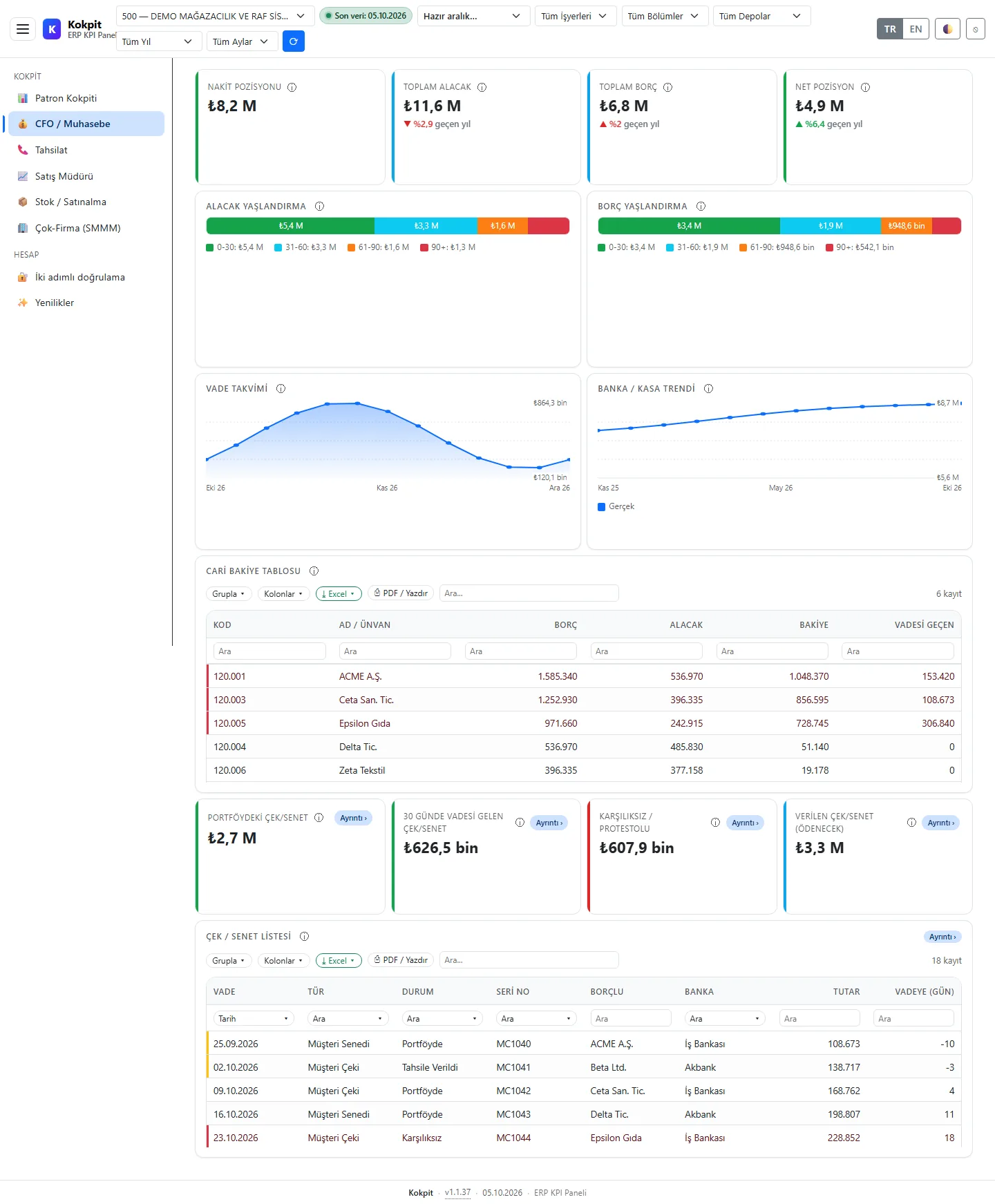This screenshot has width=995, height=1204.
Task: Open Patron Kokpiti in the sidebar
Action: [x=86, y=98]
